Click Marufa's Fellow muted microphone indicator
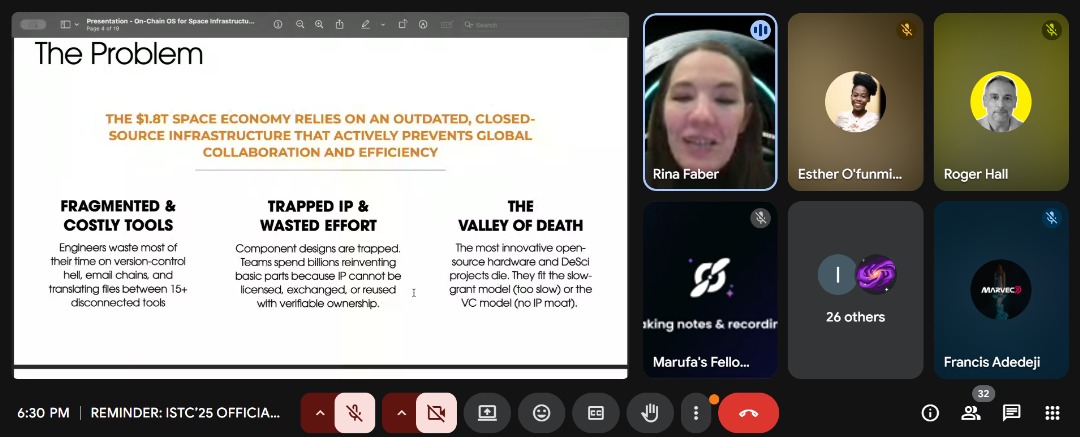 (x=760, y=218)
